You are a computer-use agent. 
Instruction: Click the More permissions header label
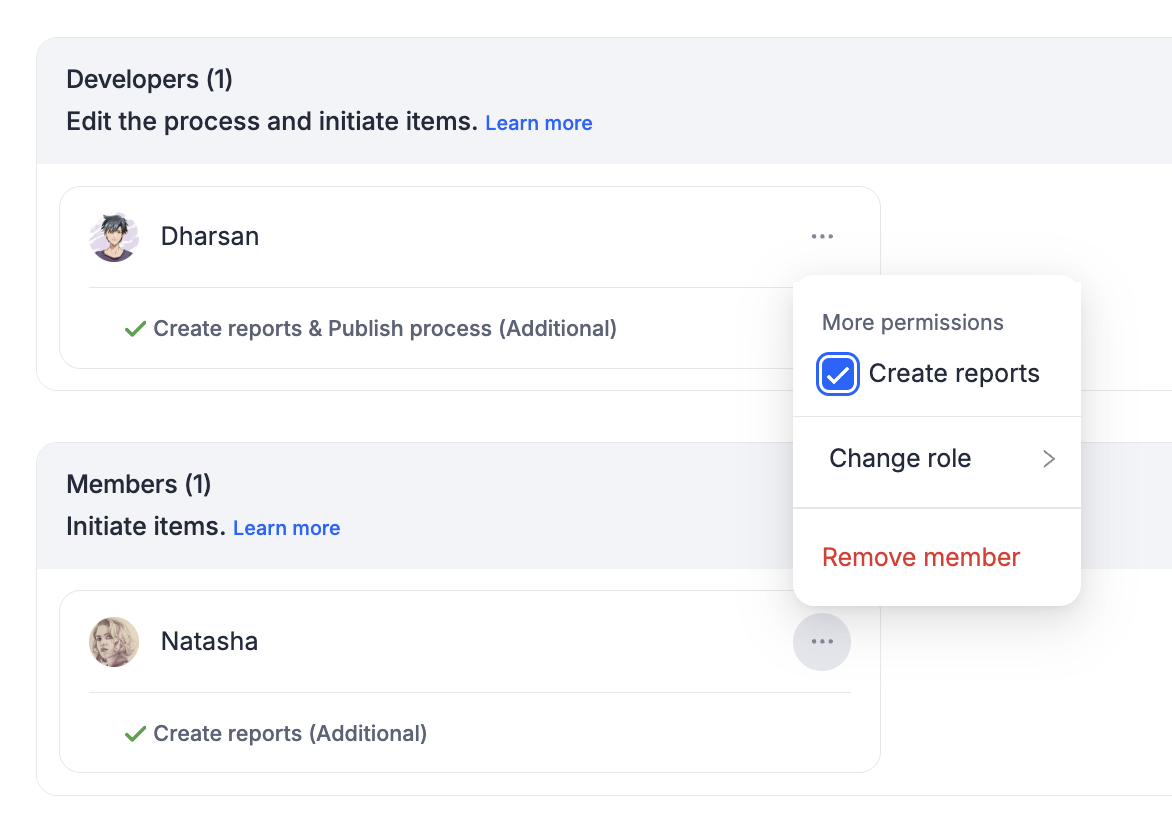912,323
